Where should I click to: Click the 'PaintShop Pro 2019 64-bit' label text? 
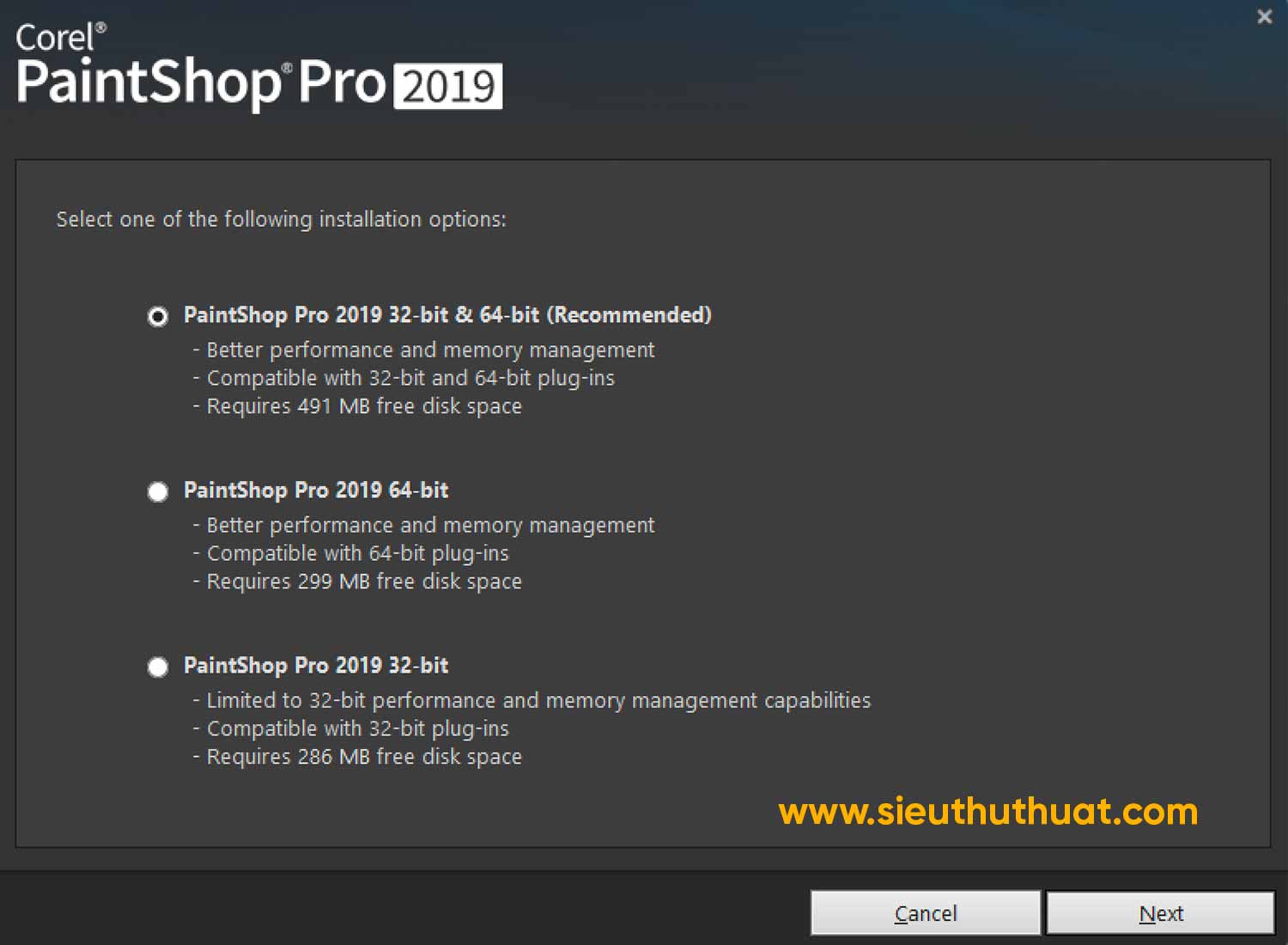[316, 491]
